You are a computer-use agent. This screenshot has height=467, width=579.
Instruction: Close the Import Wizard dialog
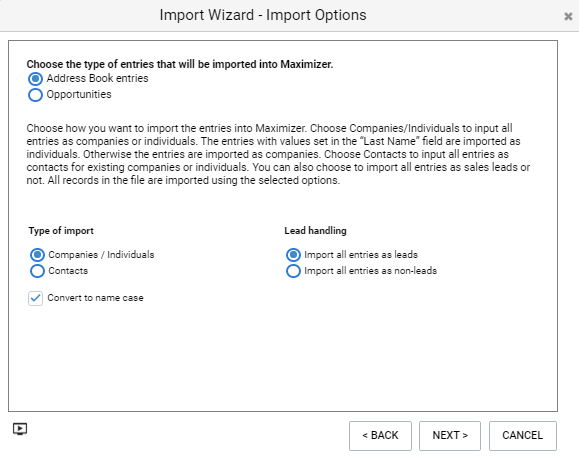coord(568,16)
